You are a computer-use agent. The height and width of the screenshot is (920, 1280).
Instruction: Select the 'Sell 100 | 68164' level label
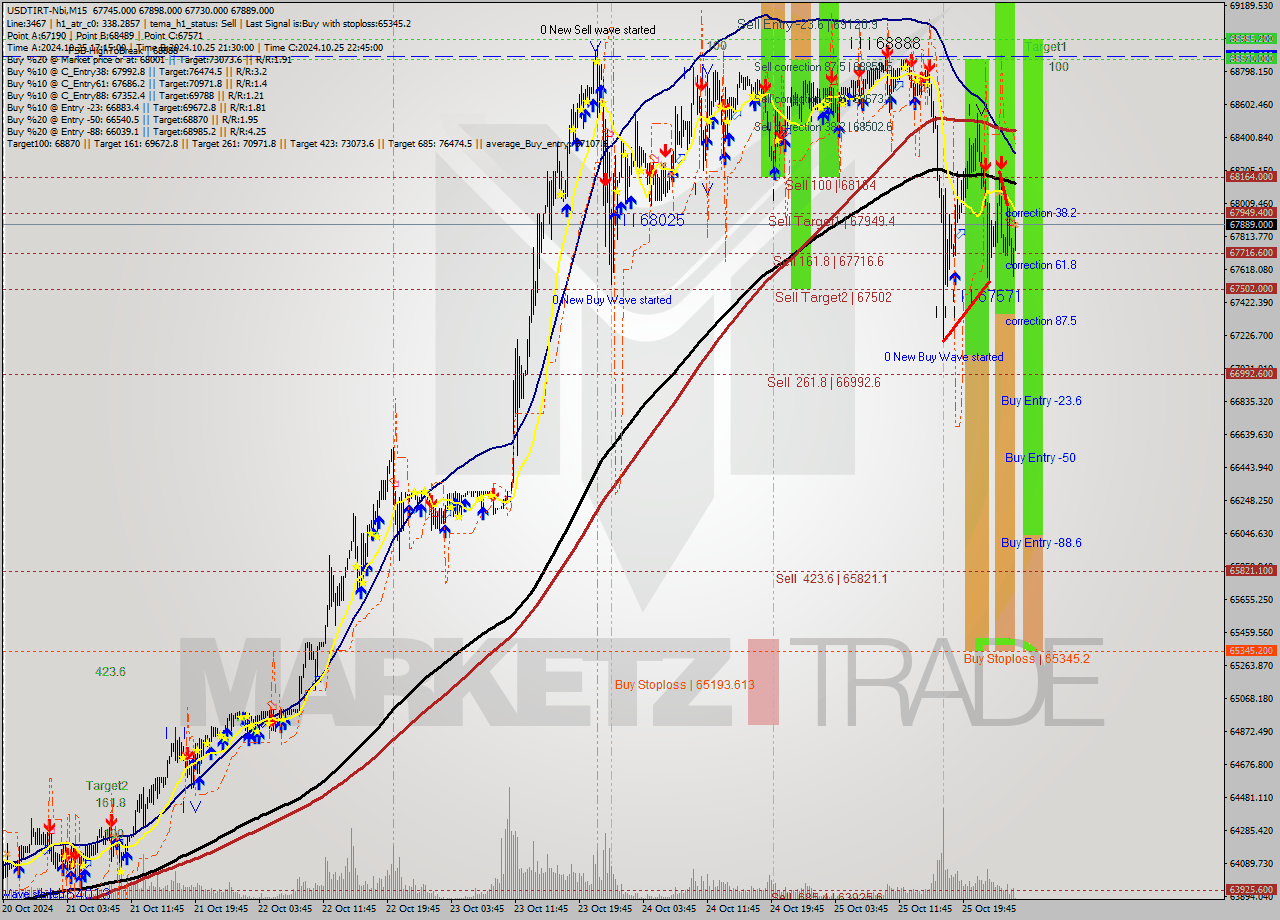(830, 185)
